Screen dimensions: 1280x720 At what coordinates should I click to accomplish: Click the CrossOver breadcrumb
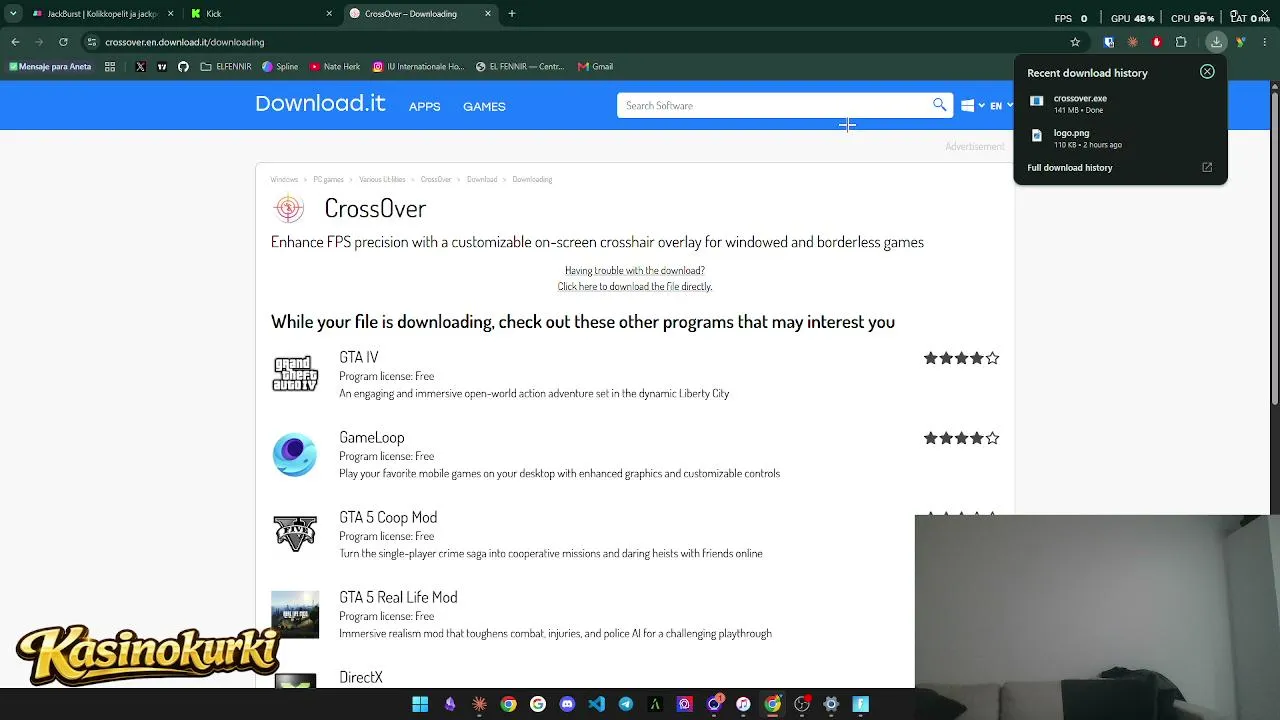(x=436, y=179)
